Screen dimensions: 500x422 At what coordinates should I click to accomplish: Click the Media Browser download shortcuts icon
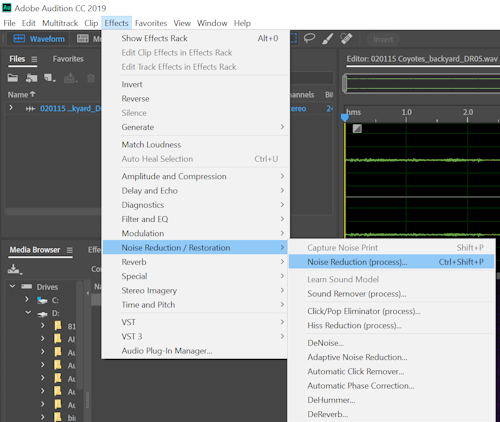click(14, 269)
